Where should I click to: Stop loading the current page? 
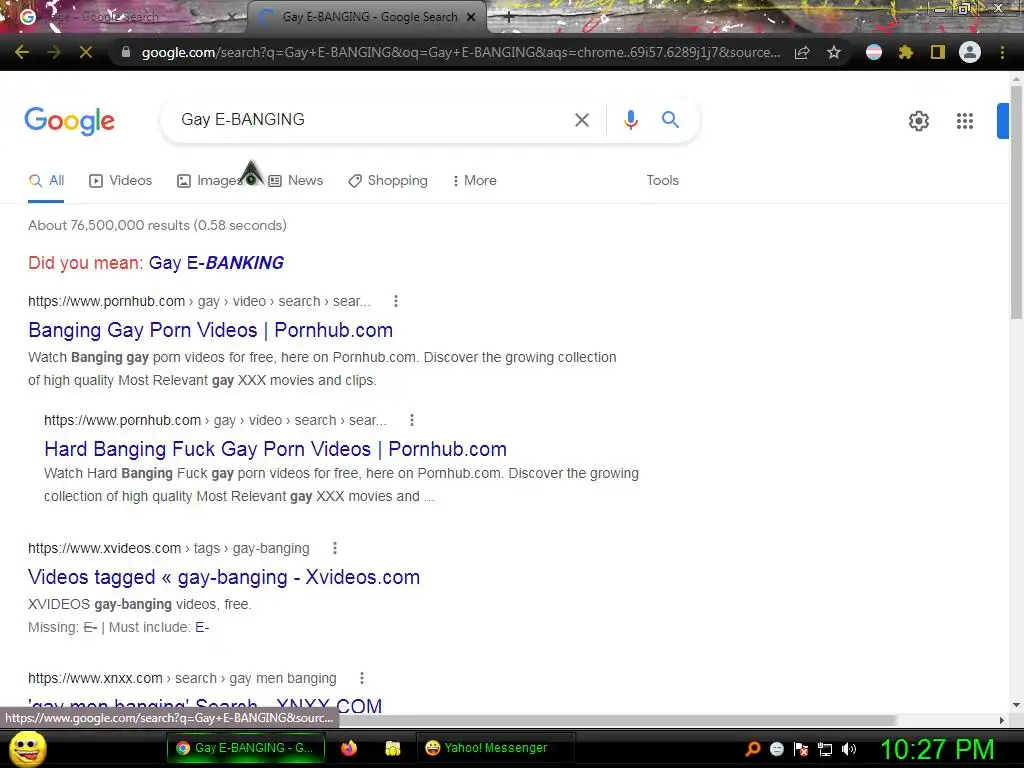pos(86,52)
